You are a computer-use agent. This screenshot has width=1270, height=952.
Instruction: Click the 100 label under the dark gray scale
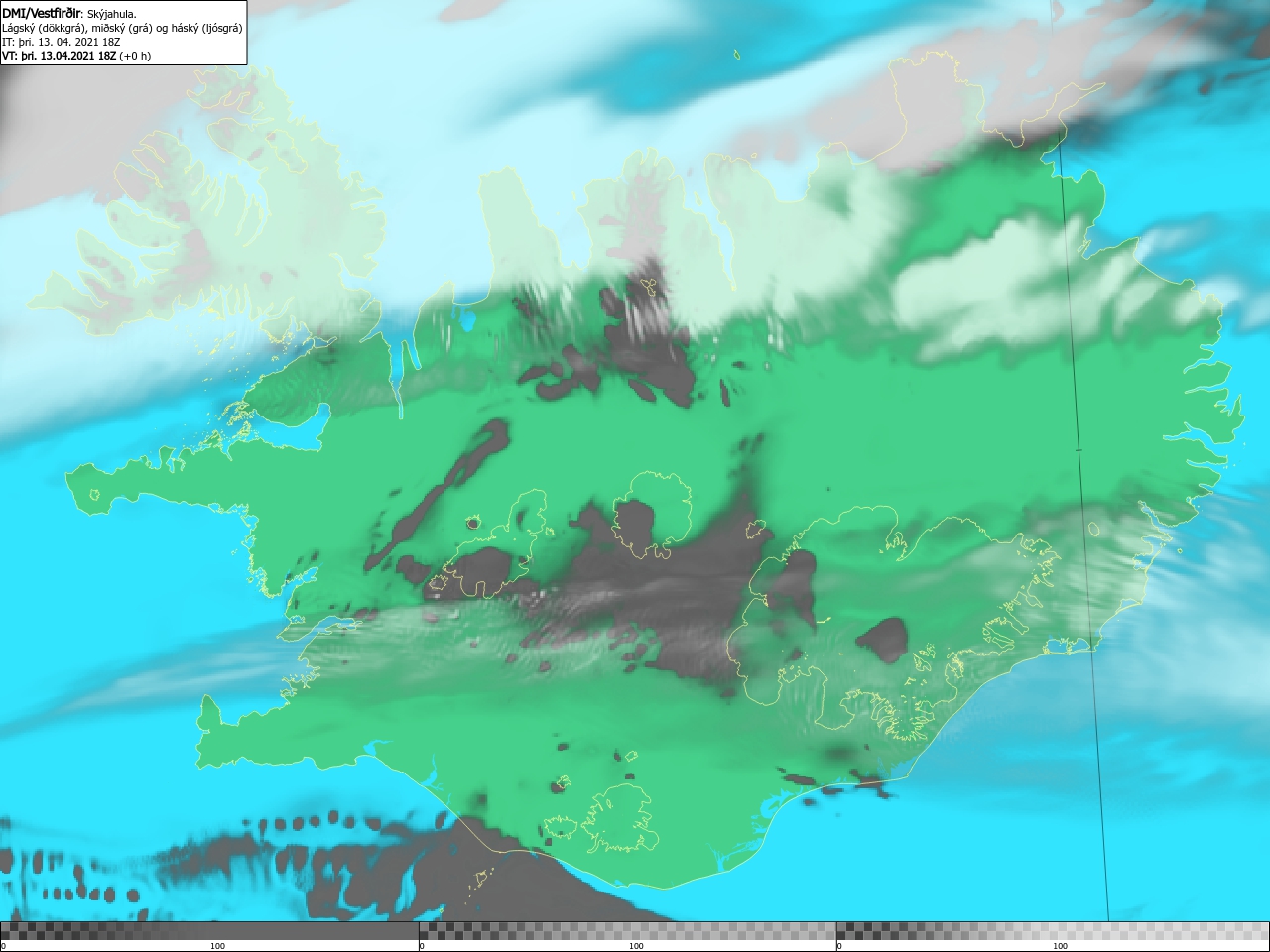pos(217,946)
